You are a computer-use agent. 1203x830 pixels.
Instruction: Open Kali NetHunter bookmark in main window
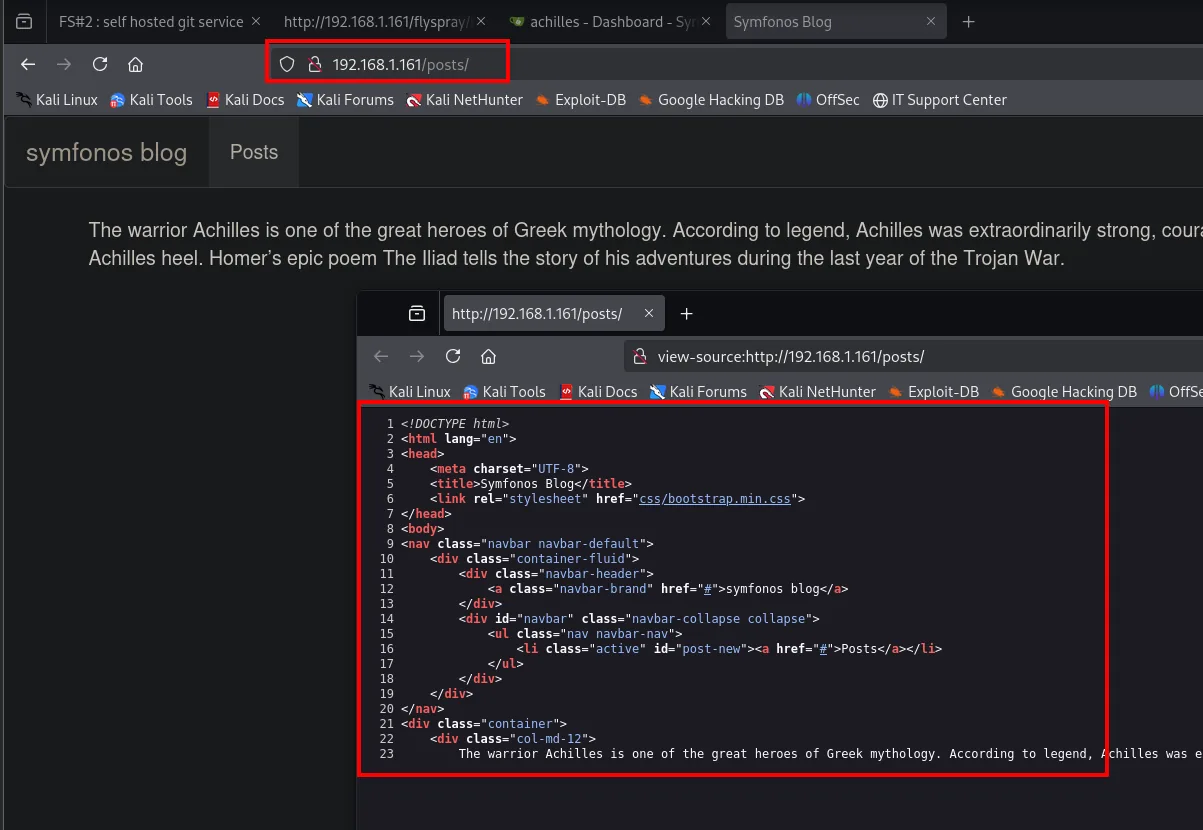[465, 100]
